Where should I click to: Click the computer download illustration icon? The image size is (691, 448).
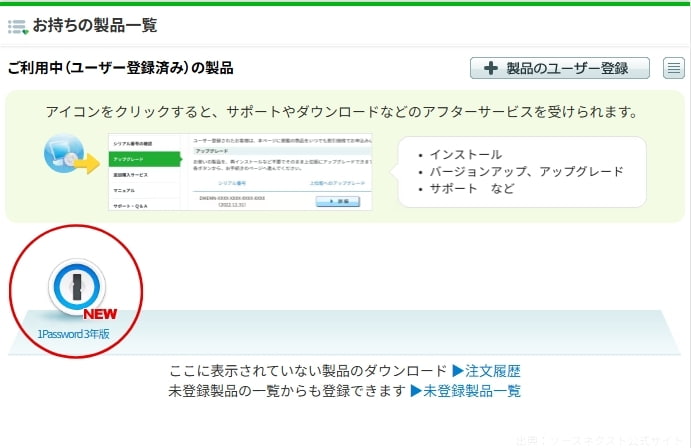pyautogui.click(x=71, y=154)
